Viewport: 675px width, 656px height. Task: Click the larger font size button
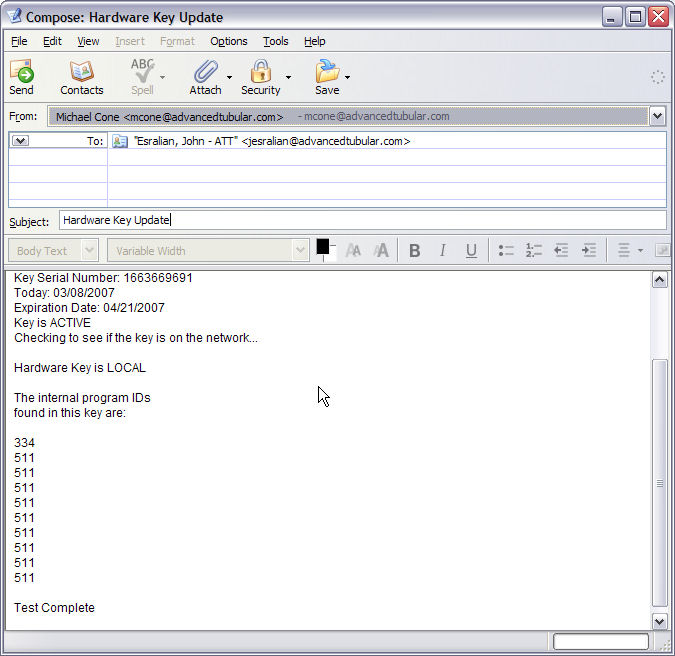(381, 250)
